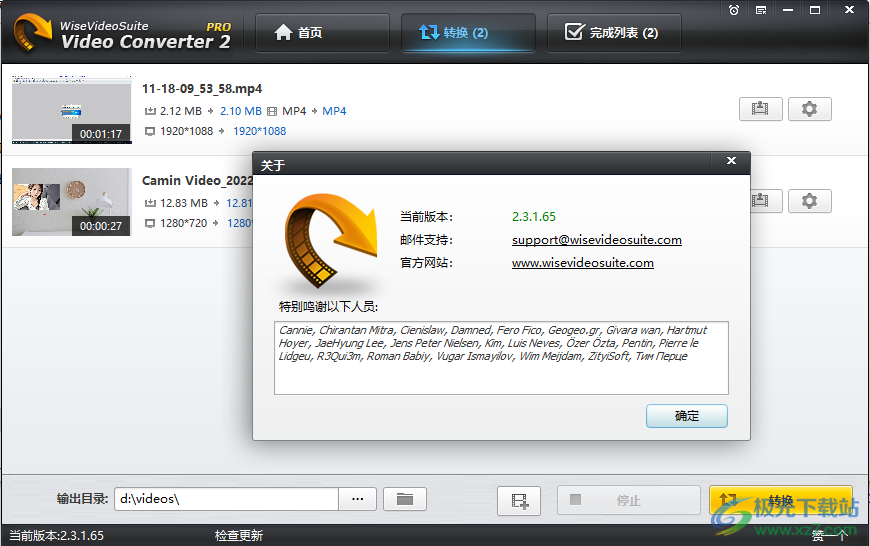Click the alarm clock icon in title bar
Viewport: 870px width, 546px height.
point(734,10)
